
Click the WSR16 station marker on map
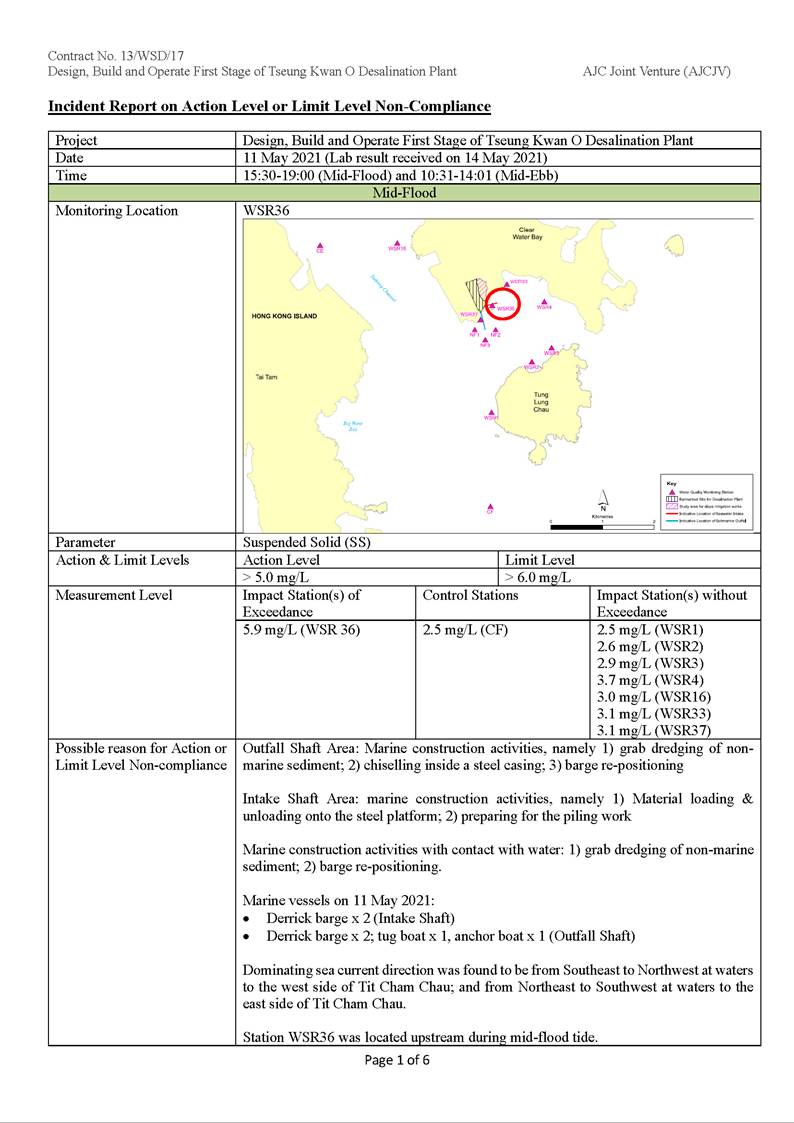398,243
